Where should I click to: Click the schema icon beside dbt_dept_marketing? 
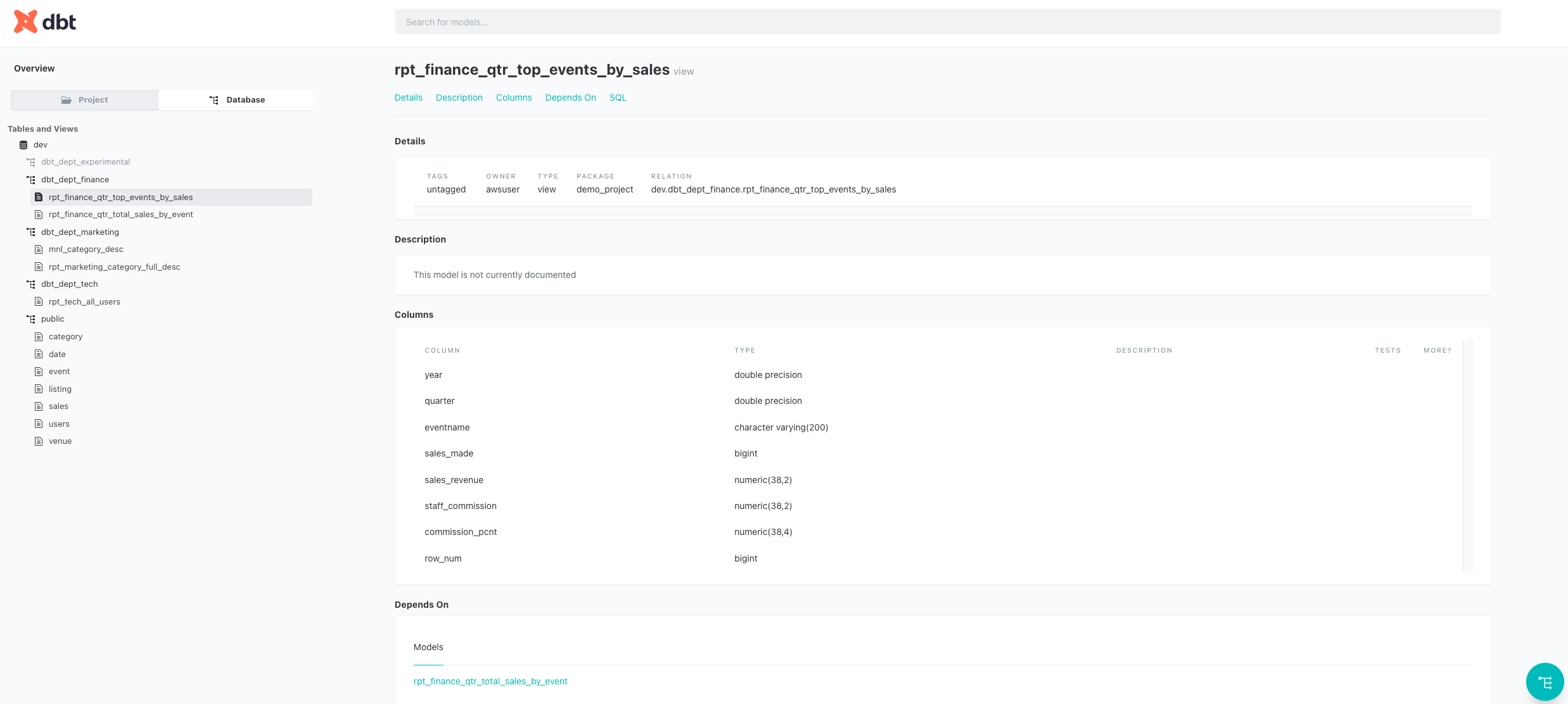[x=30, y=232]
